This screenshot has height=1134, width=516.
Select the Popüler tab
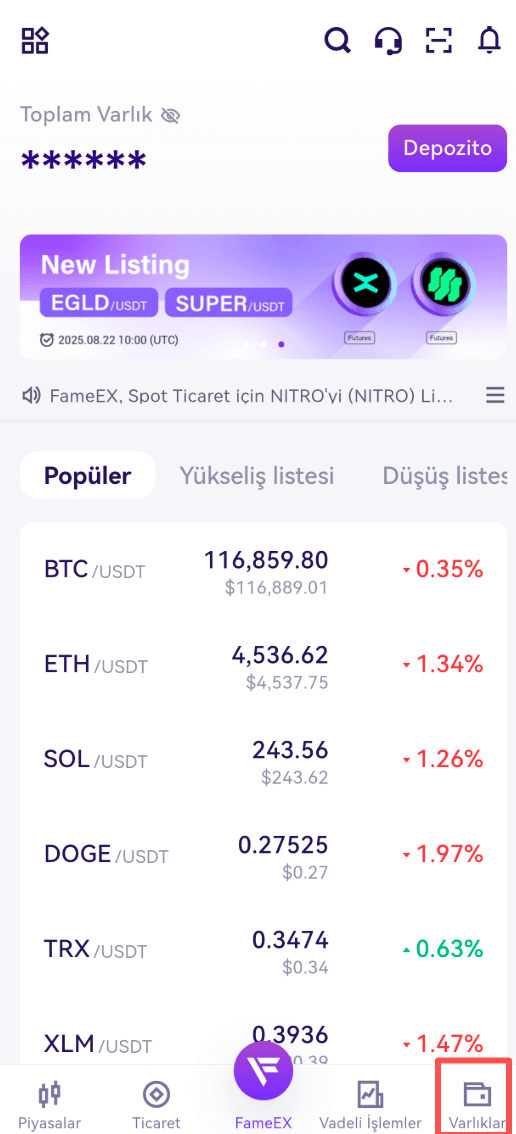tap(88, 475)
